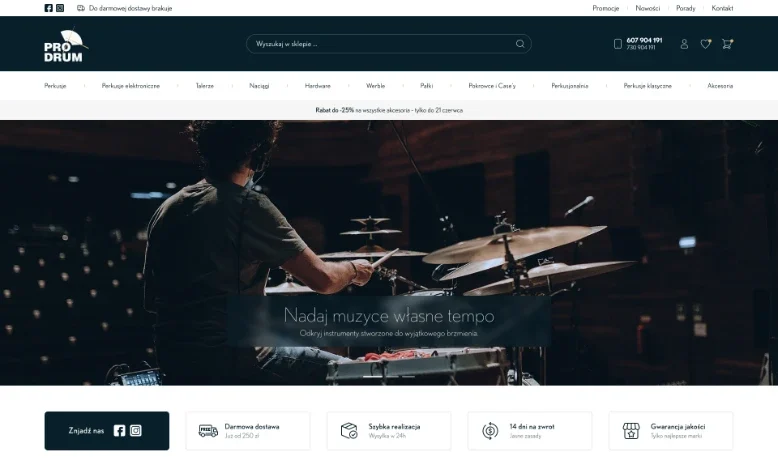Open the Perkusje elektroniczne category

130,86
